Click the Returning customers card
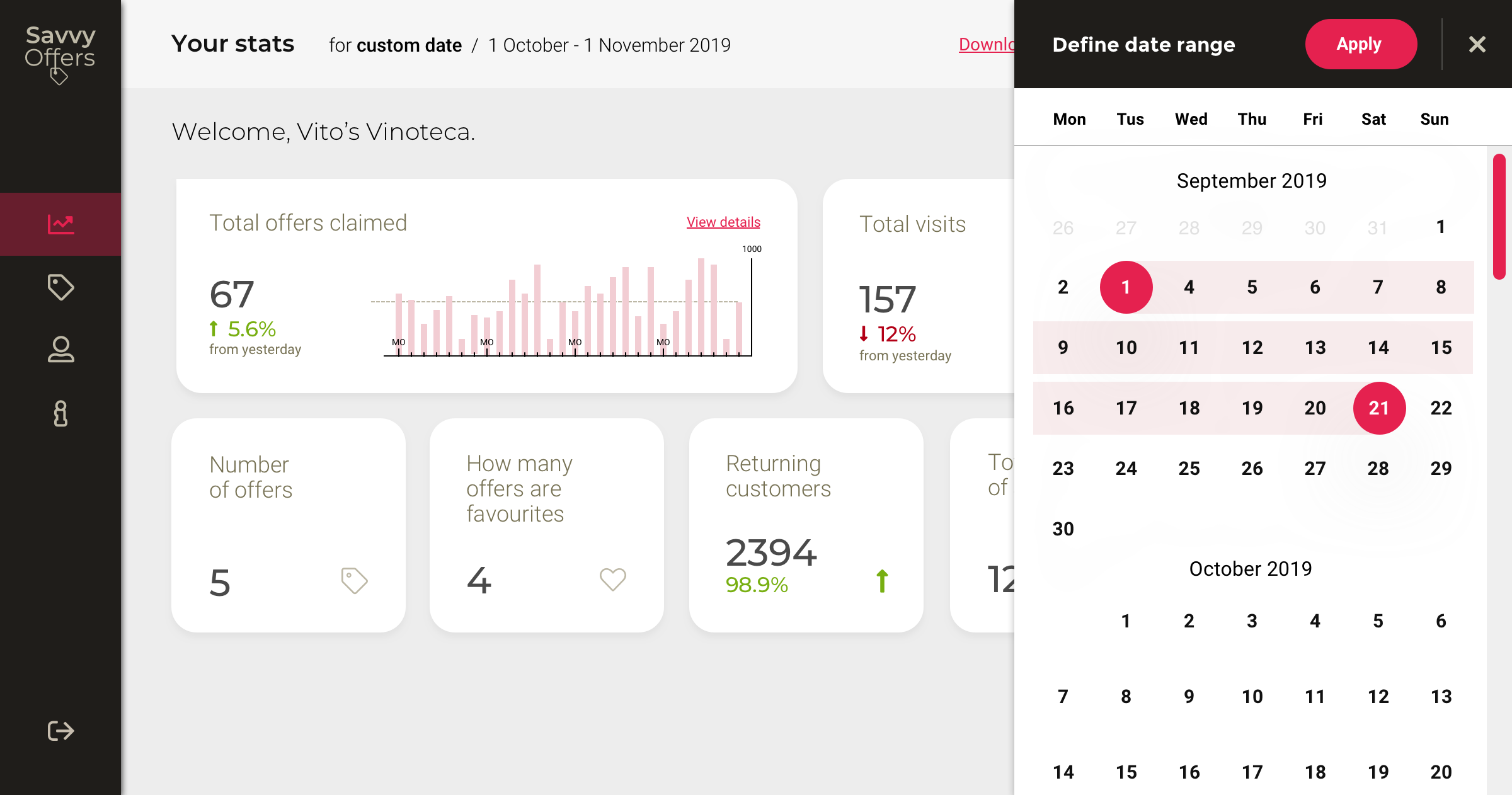The width and height of the screenshot is (1512, 795). [x=806, y=525]
